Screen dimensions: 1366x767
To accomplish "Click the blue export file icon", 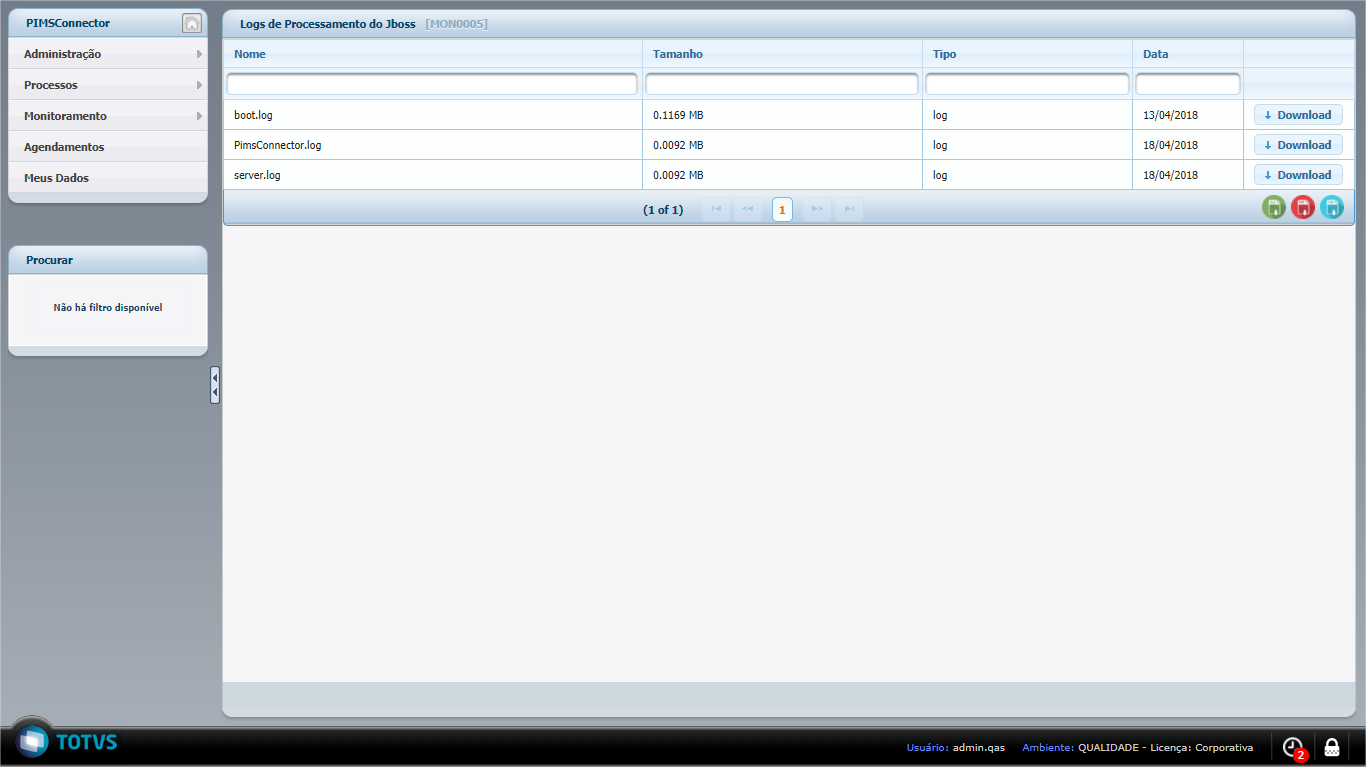I will (1332, 208).
